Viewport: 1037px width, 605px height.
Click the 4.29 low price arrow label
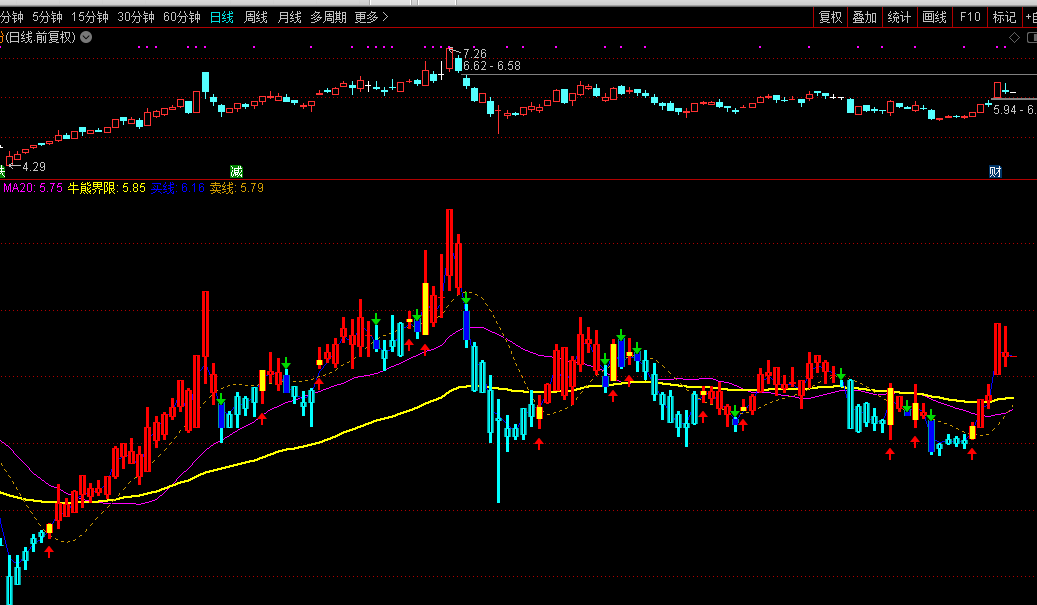click(29, 166)
